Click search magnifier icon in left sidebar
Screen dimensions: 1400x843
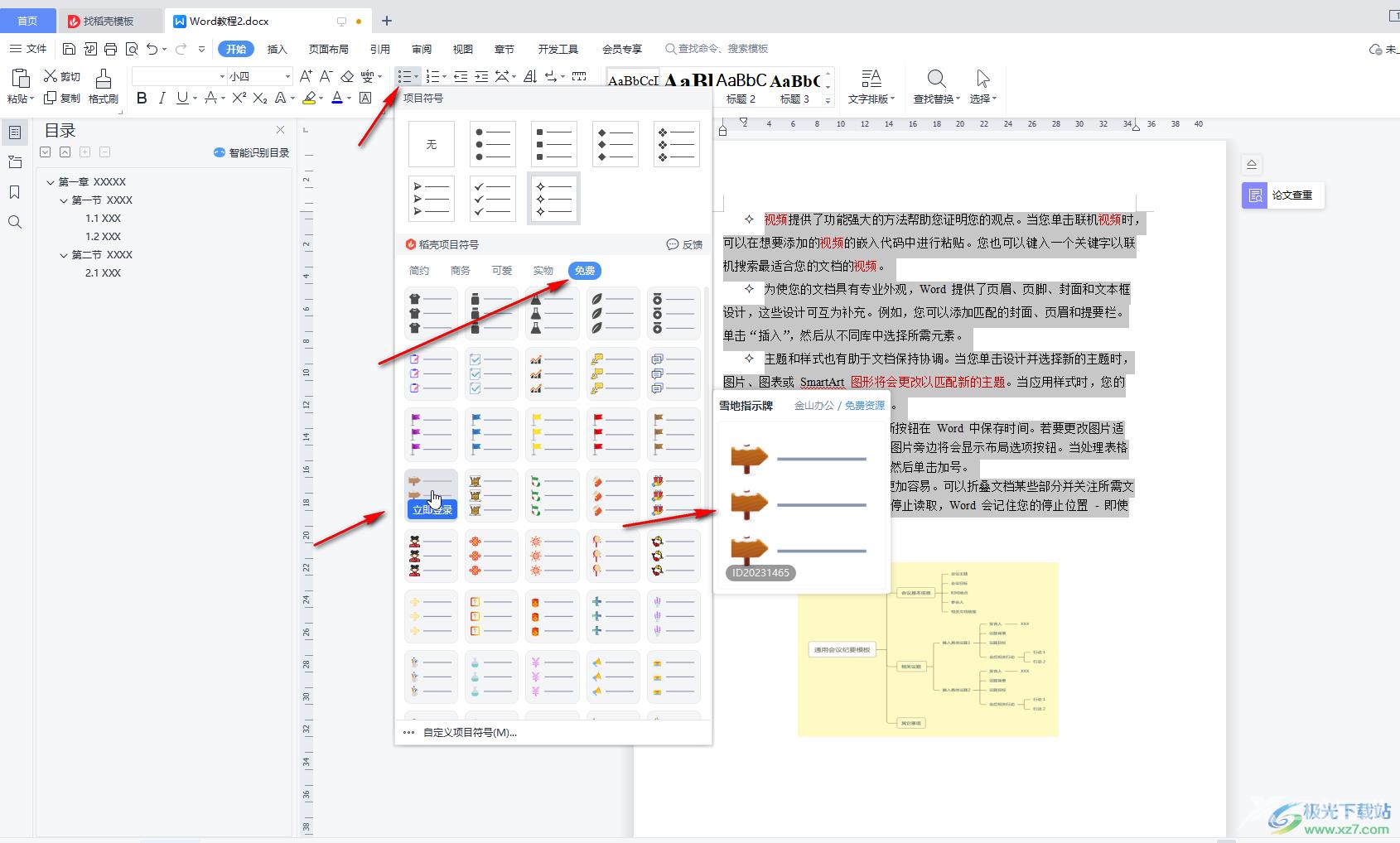tap(15, 222)
